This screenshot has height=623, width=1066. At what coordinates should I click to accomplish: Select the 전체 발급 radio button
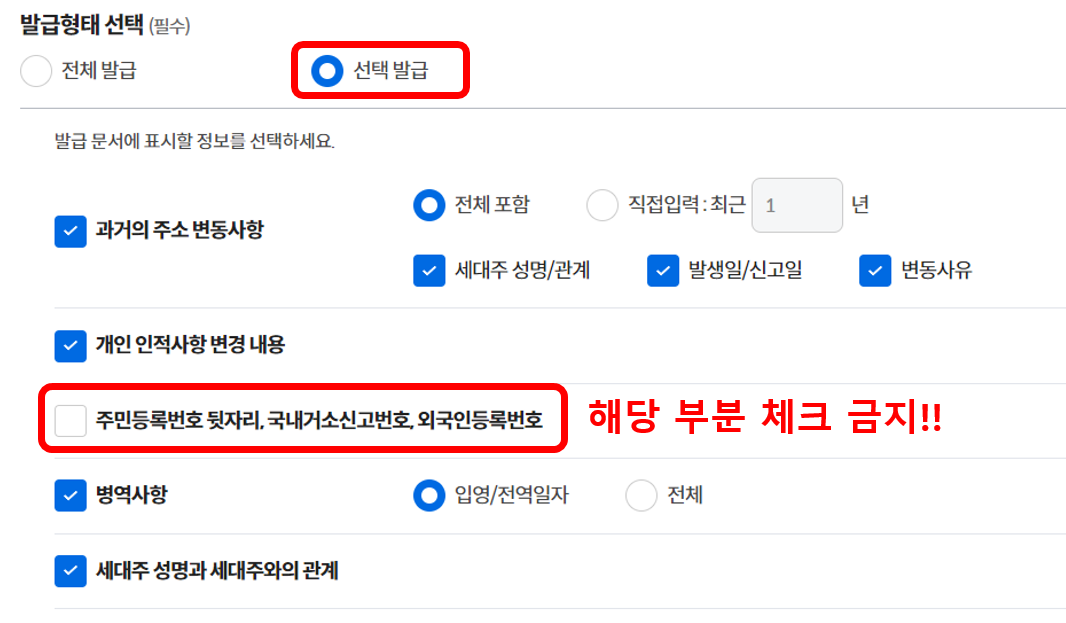36,71
